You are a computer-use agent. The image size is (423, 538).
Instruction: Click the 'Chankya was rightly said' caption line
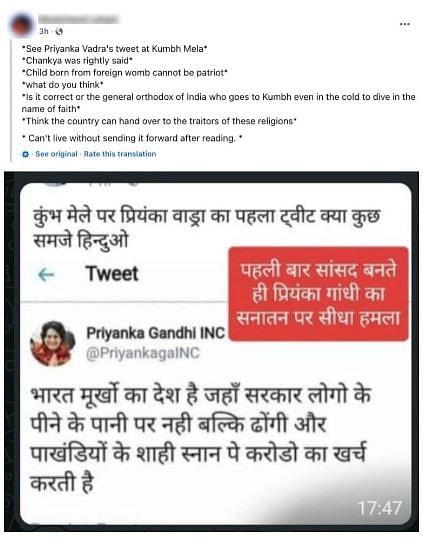point(77,61)
